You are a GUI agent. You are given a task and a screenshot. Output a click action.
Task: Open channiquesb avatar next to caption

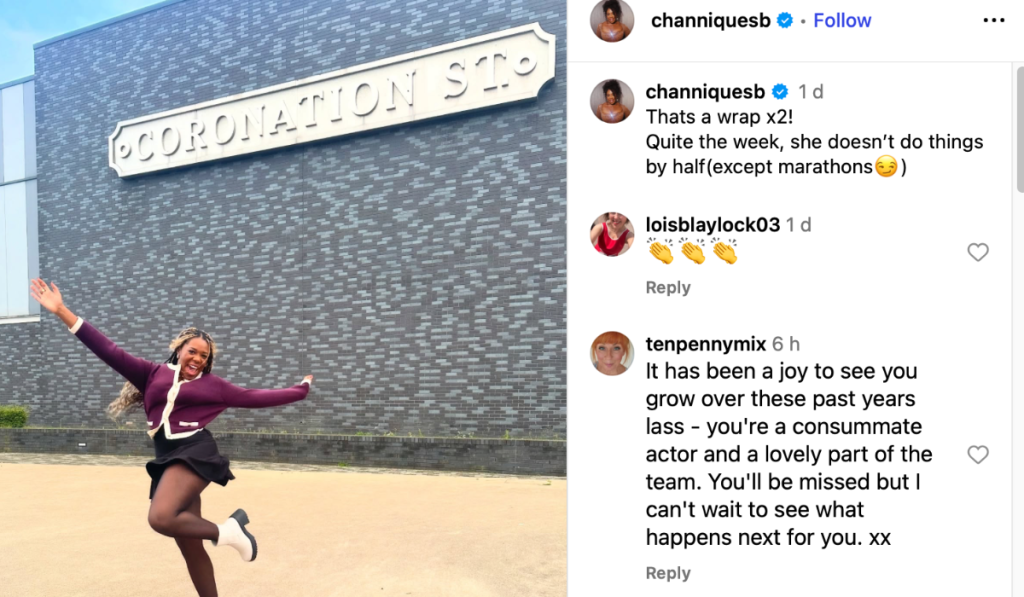tap(612, 101)
